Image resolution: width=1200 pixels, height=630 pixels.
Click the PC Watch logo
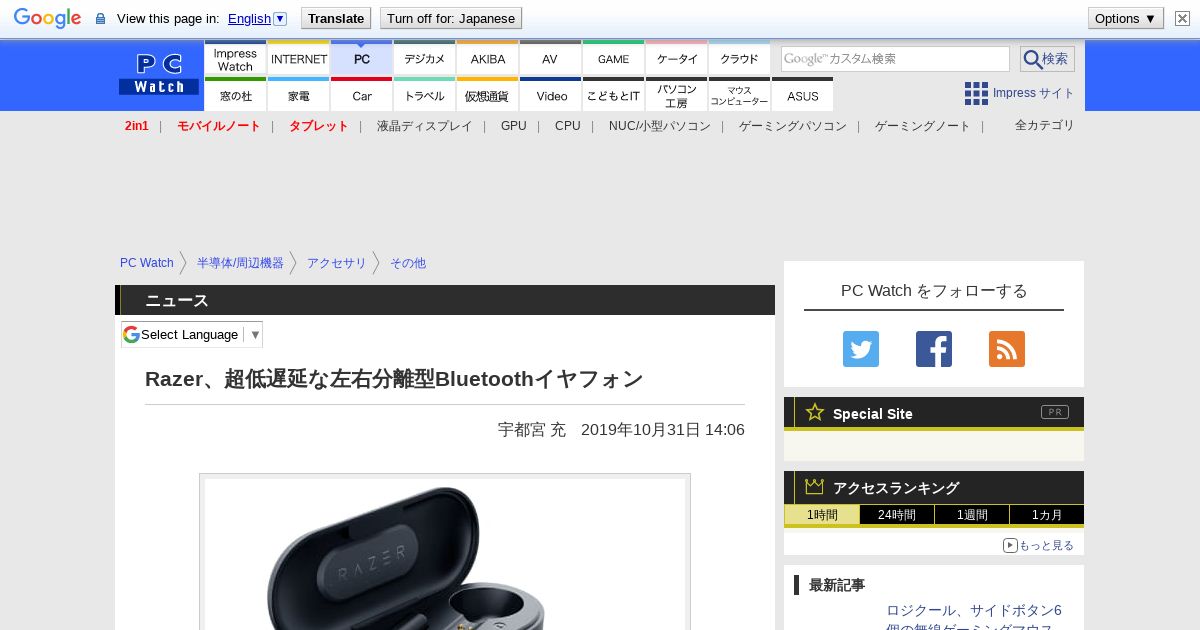coord(159,75)
